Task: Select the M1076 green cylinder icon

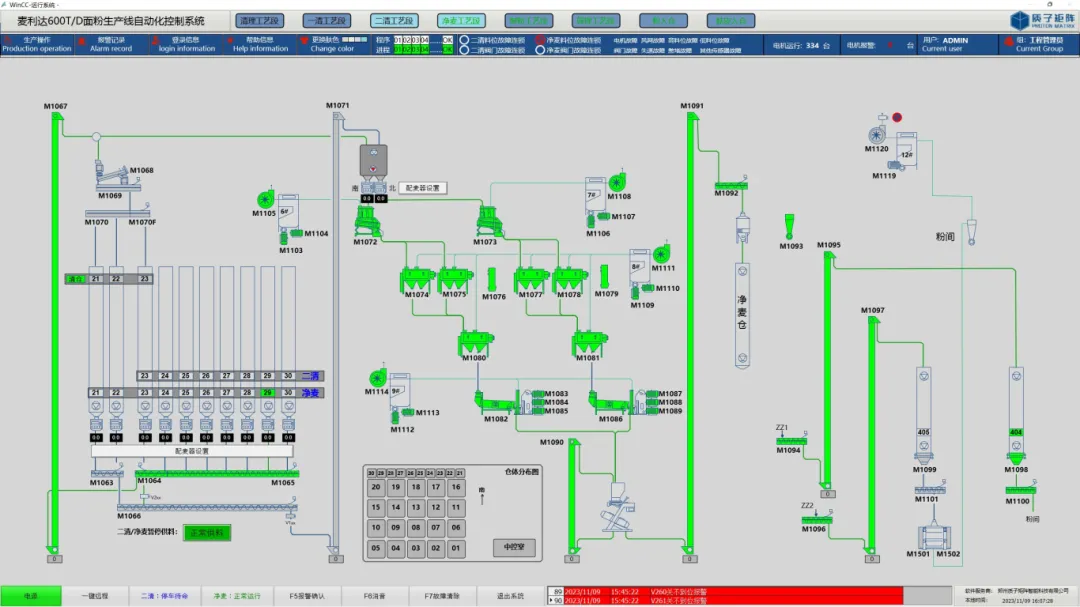Action: (x=492, y=280)
